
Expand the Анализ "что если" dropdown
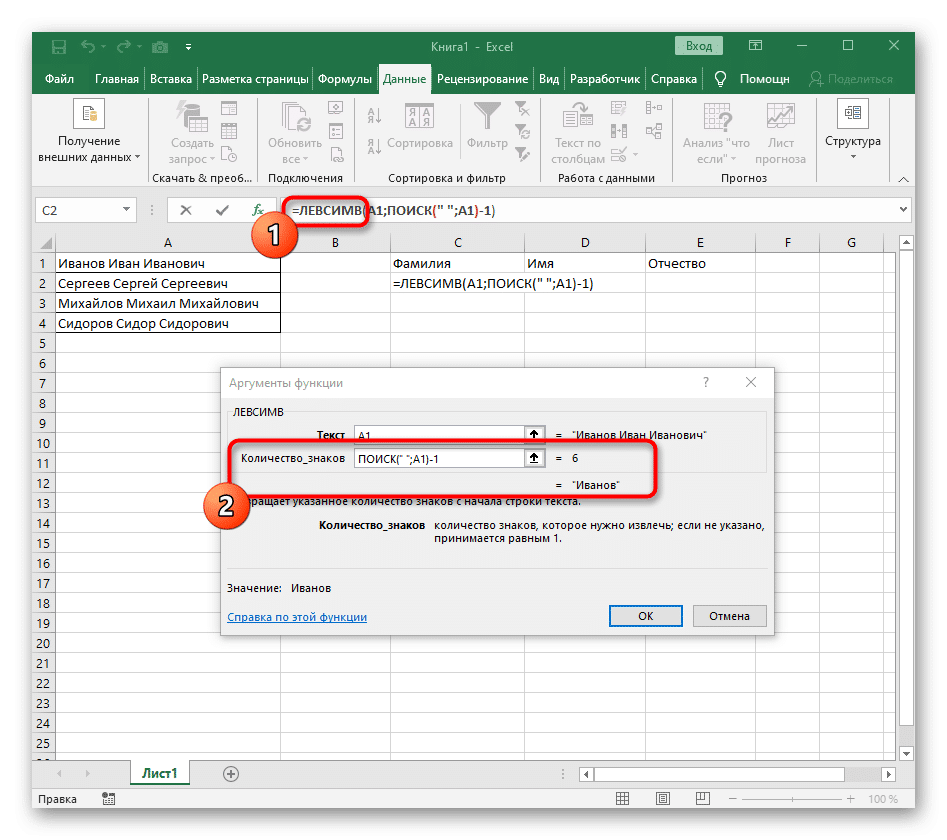[x=716, y=131]
